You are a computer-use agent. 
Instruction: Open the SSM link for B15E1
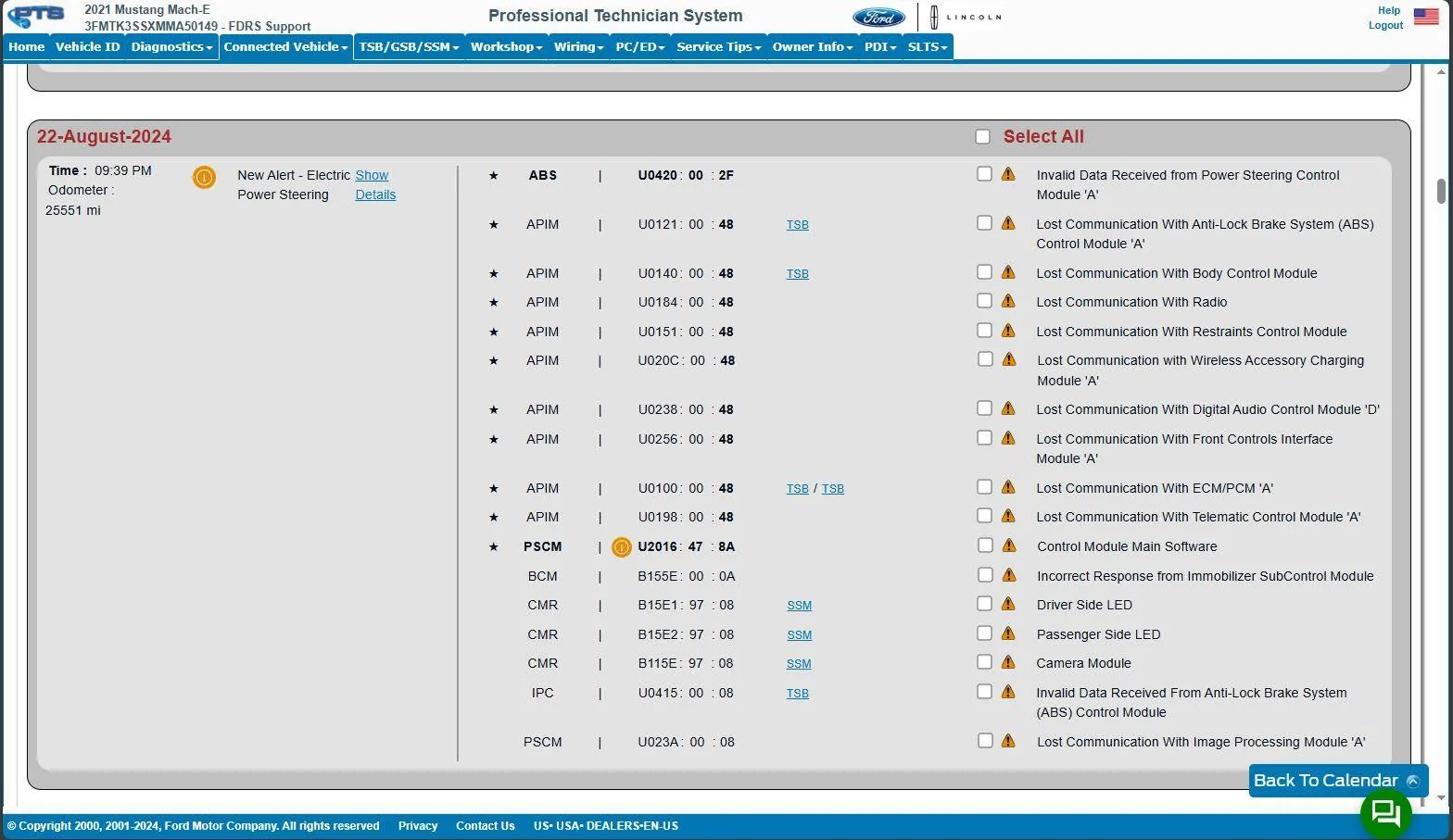click(x=800, y=606)
